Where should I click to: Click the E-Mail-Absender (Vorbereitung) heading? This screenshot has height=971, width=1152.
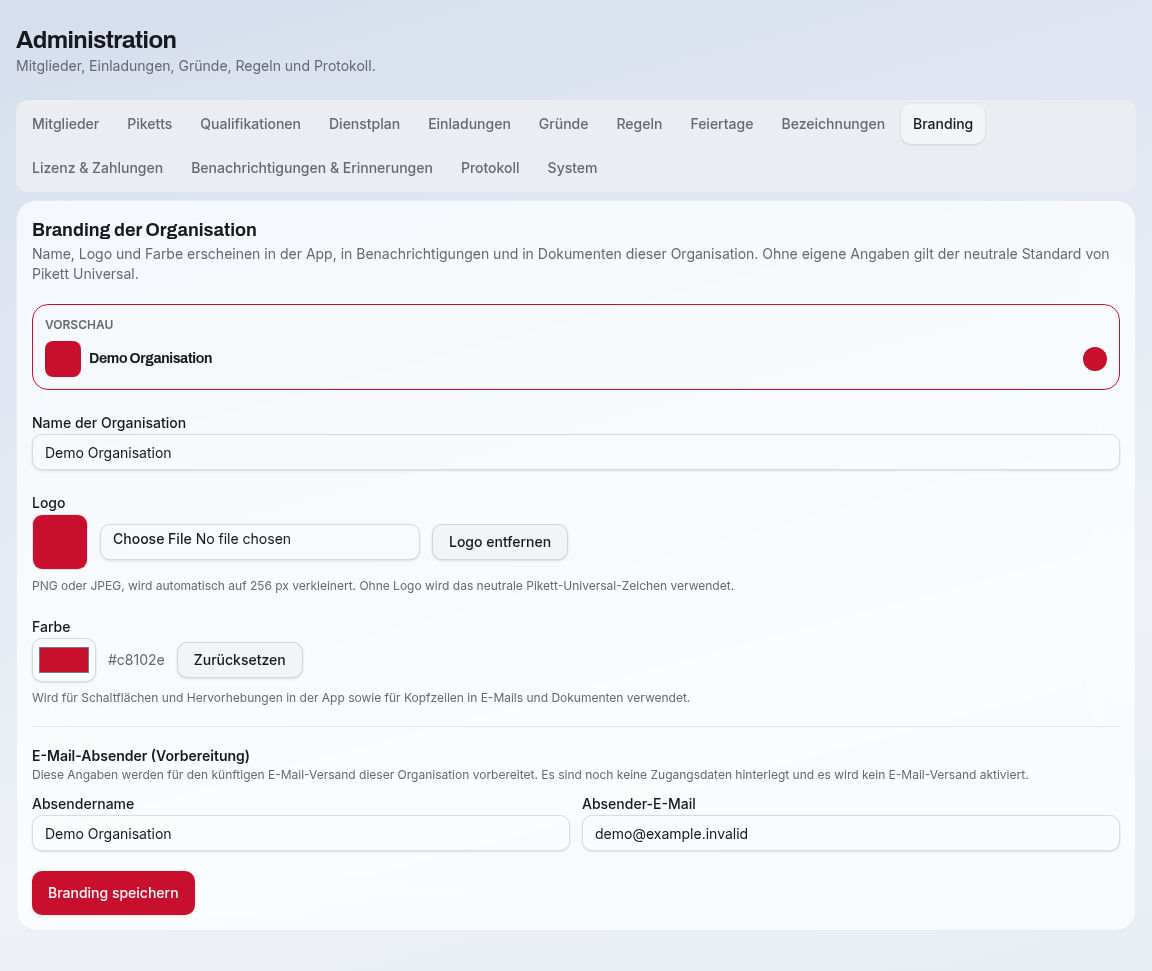(x=141, y=756)
